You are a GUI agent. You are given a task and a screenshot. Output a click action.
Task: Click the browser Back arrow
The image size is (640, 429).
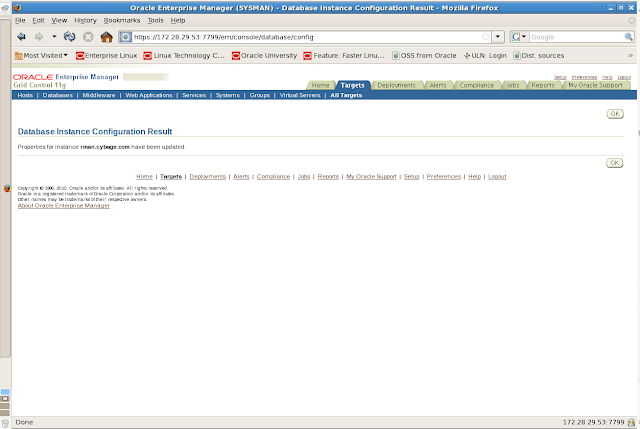pos(21,37)
